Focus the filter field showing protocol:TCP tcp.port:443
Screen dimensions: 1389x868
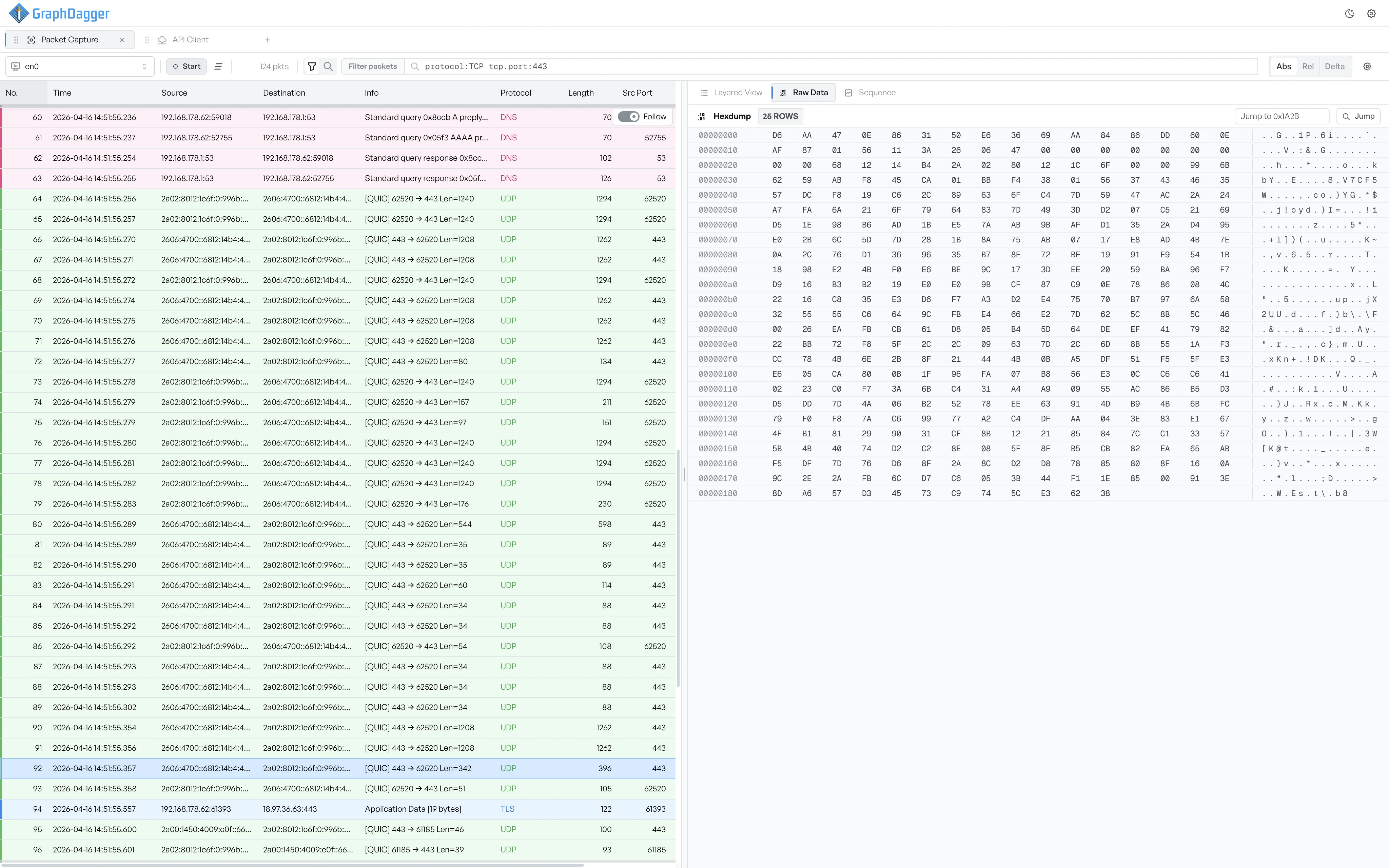click(x=831, y=66)
